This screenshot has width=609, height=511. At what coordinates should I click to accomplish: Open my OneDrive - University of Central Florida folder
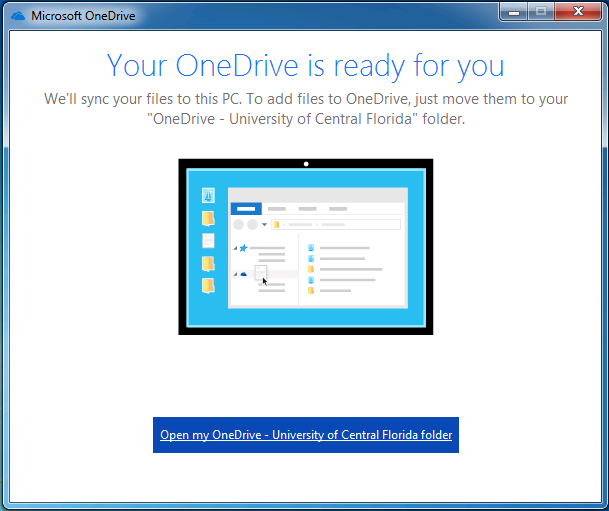pos(306,435)
